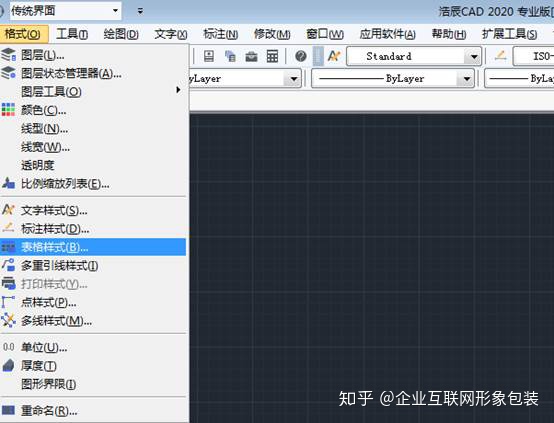Click the layers stack icon beside 图层(L)

tap(8, 55)
